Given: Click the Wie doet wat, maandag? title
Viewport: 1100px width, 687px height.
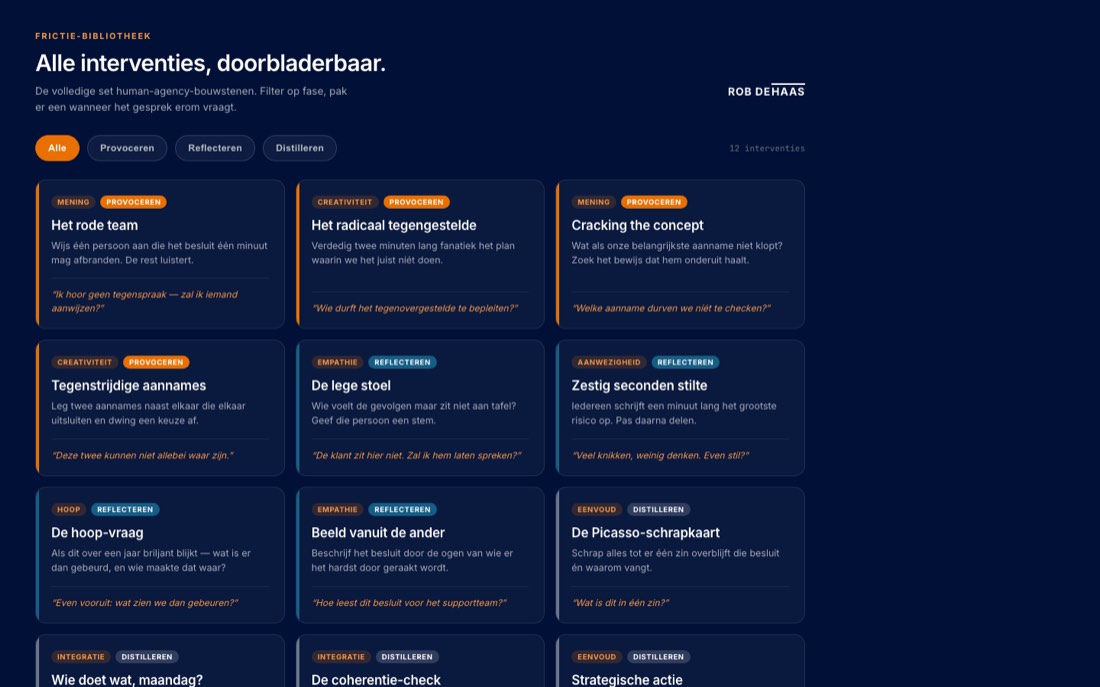Looking at the screenshot, I should (127, 680).
